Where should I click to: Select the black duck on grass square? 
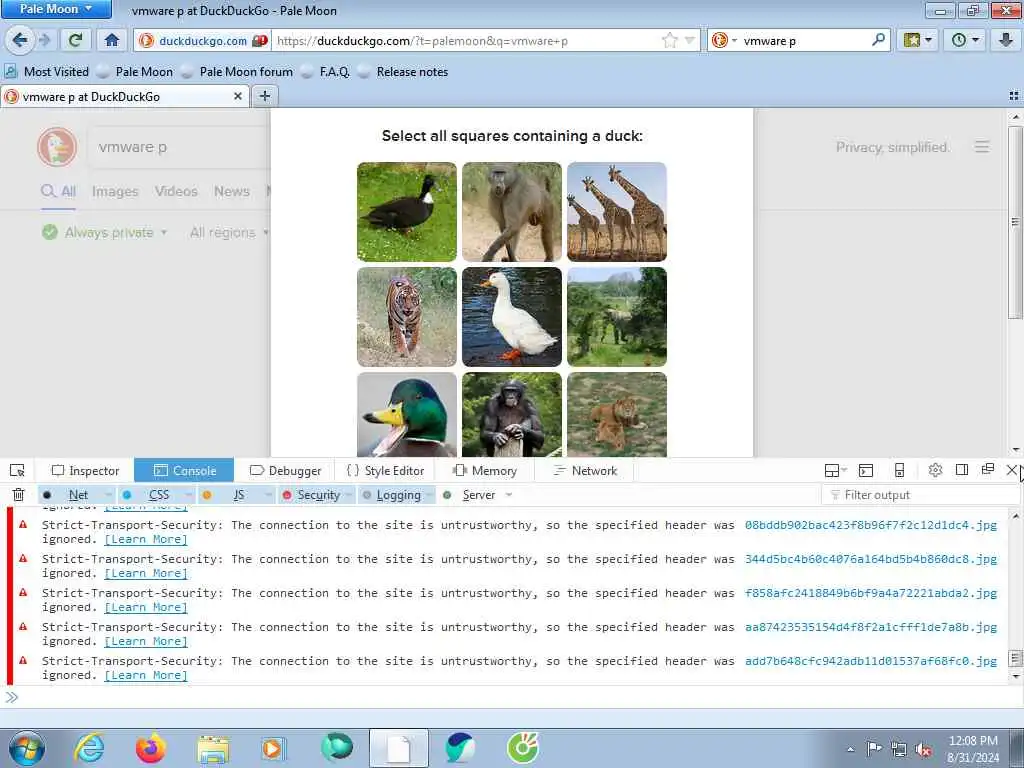[x=407, y=212]
